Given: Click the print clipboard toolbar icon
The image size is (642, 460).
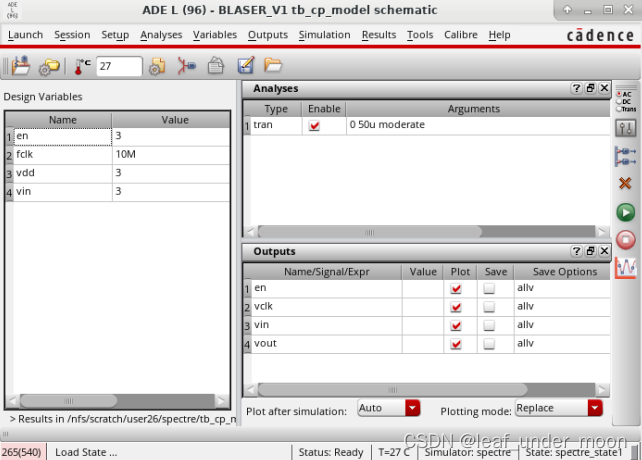Looking at the screenshot, I should 216,66.
